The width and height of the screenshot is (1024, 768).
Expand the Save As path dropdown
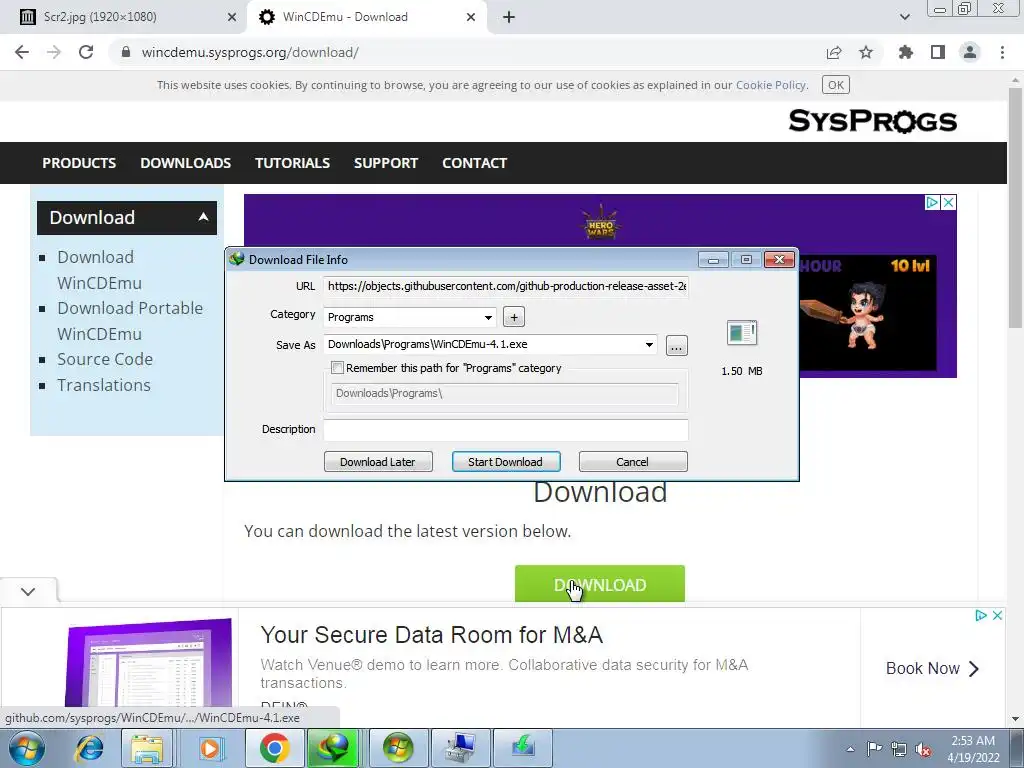coord(649,345)
